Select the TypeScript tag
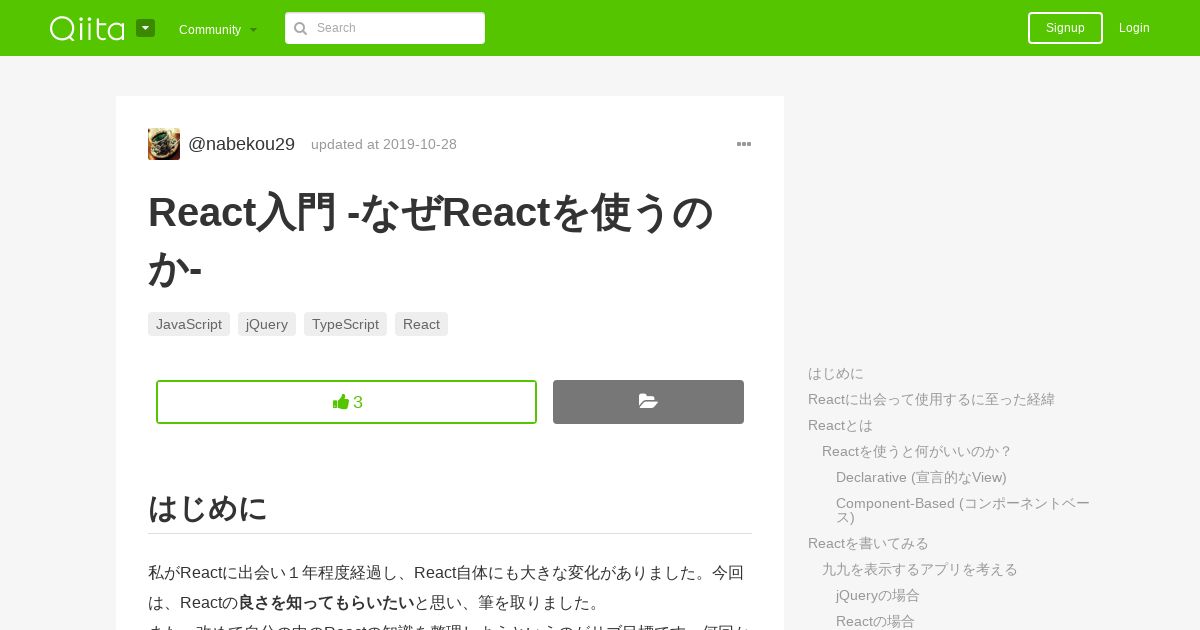The image size is (1200, 630). point(345,324)
